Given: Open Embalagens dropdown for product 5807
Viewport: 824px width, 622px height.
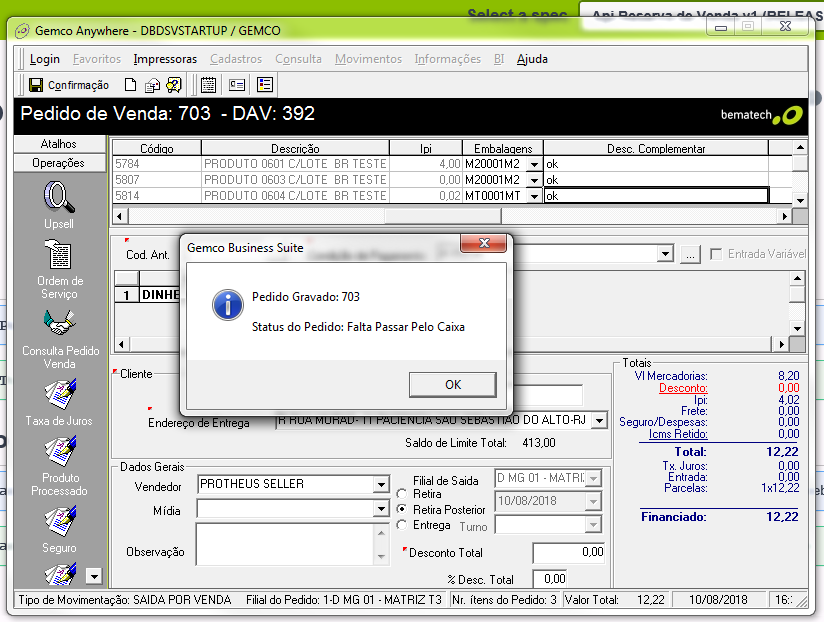Looking at the screenshot, I should [534, 180].
